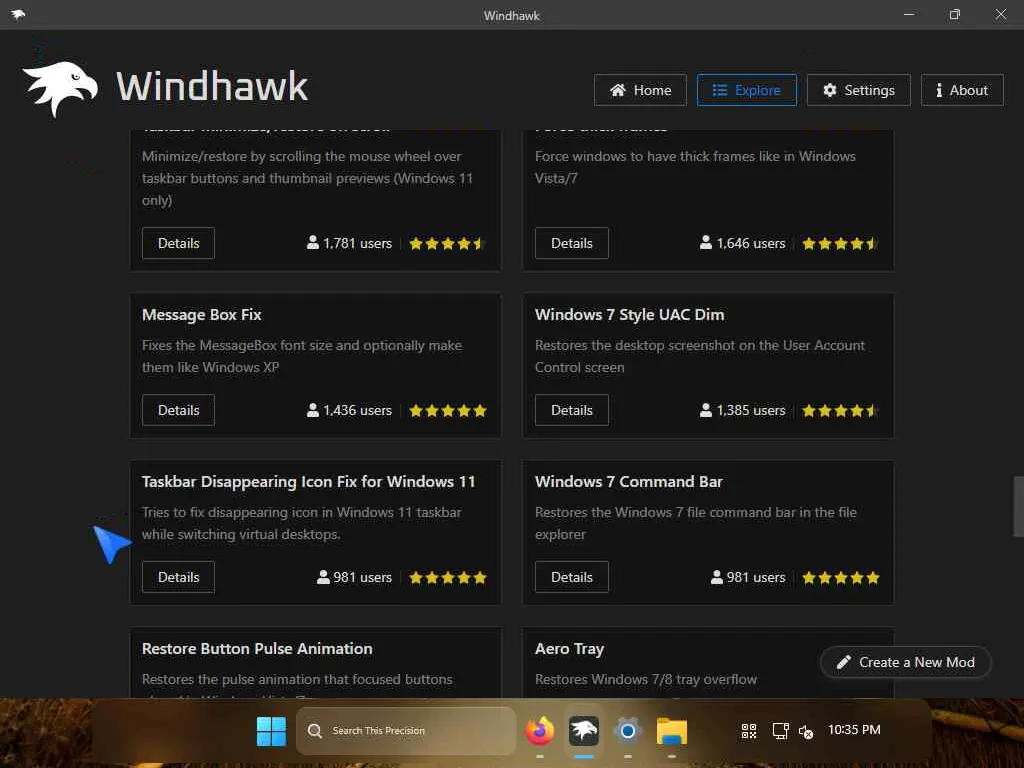
Task: Click star rating of Force thick frames mod
Action: (x=840, y=244)
